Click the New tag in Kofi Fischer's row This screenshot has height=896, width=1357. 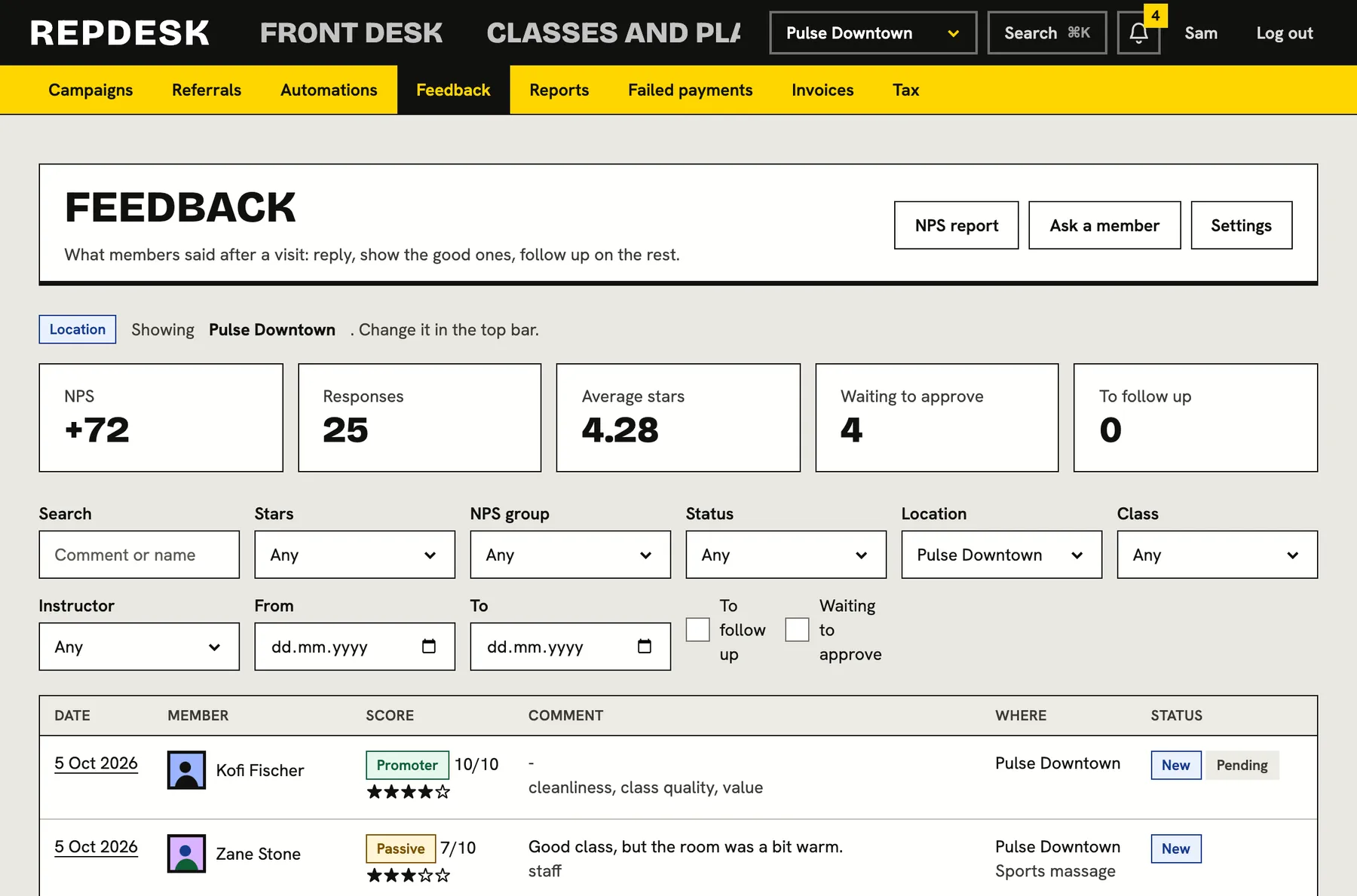(x=1176, y=765)
